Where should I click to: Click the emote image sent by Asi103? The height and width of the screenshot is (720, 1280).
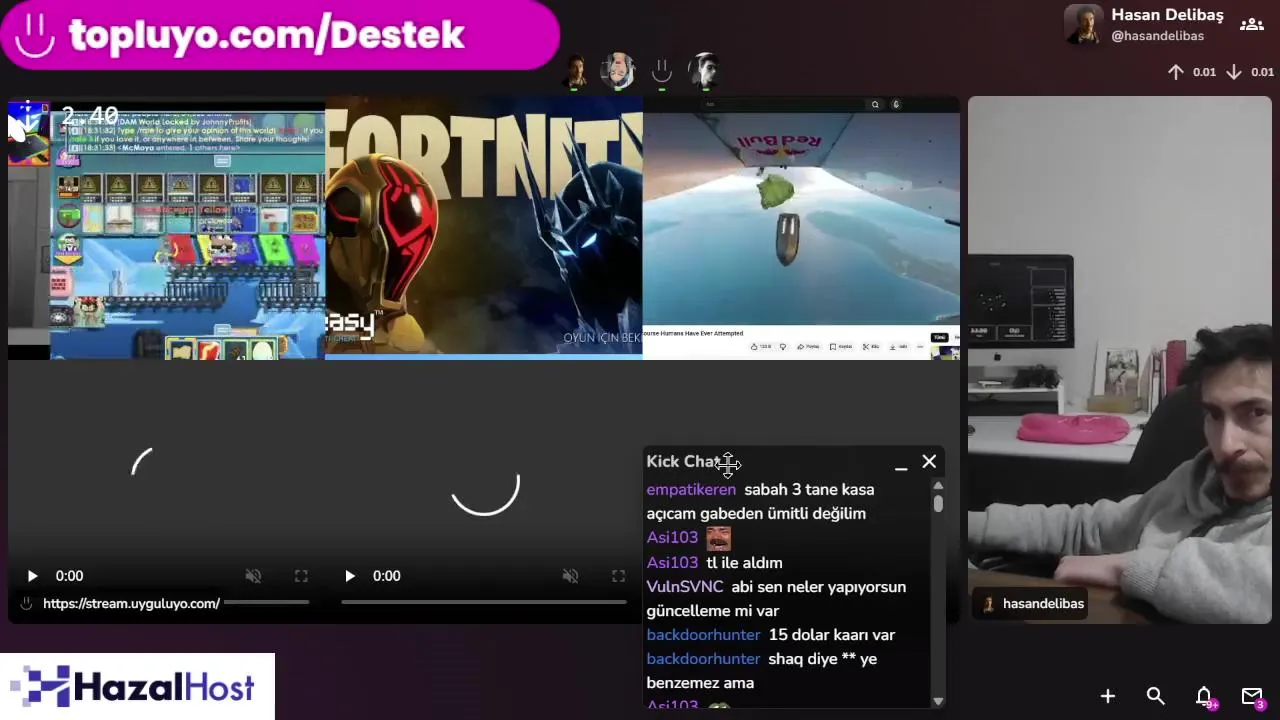tap(718, 538)
